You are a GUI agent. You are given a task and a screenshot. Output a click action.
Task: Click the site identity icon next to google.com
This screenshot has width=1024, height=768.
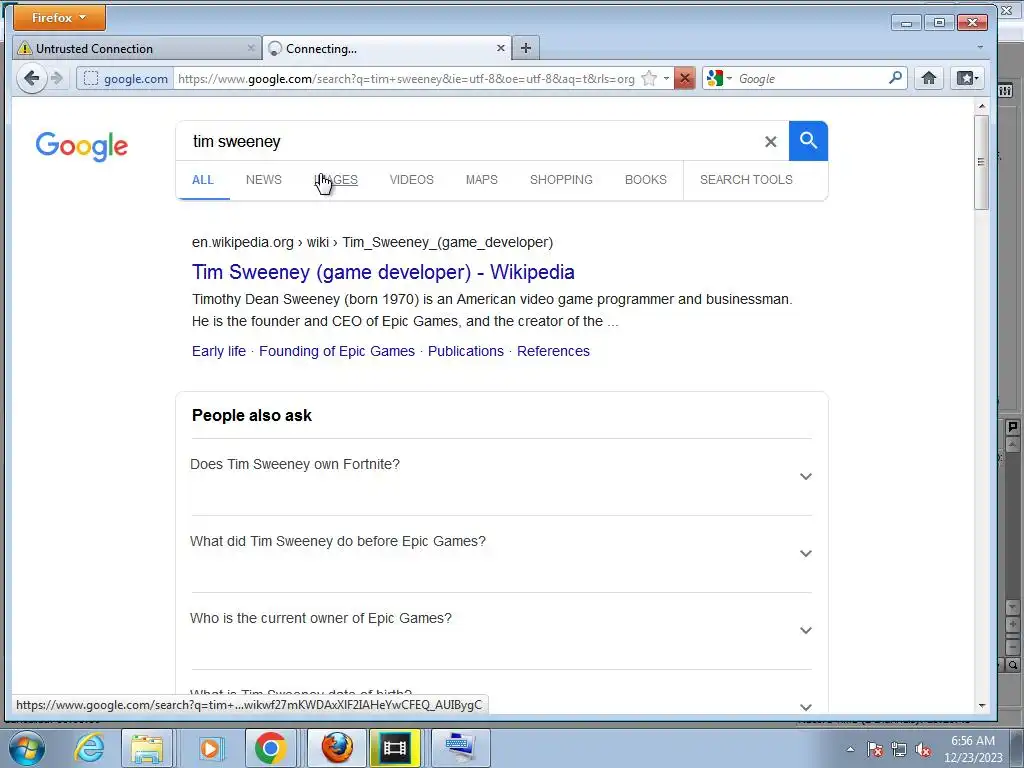[91, 78]
